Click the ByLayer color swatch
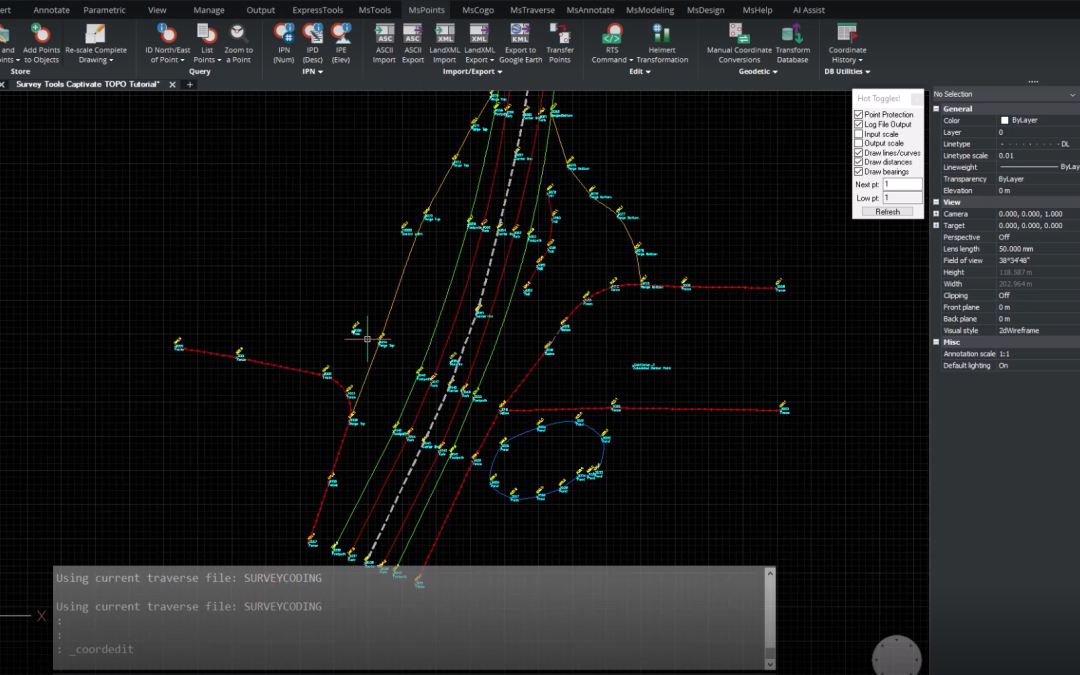Screen dimensions: 1080x675 click(1005, 120)
